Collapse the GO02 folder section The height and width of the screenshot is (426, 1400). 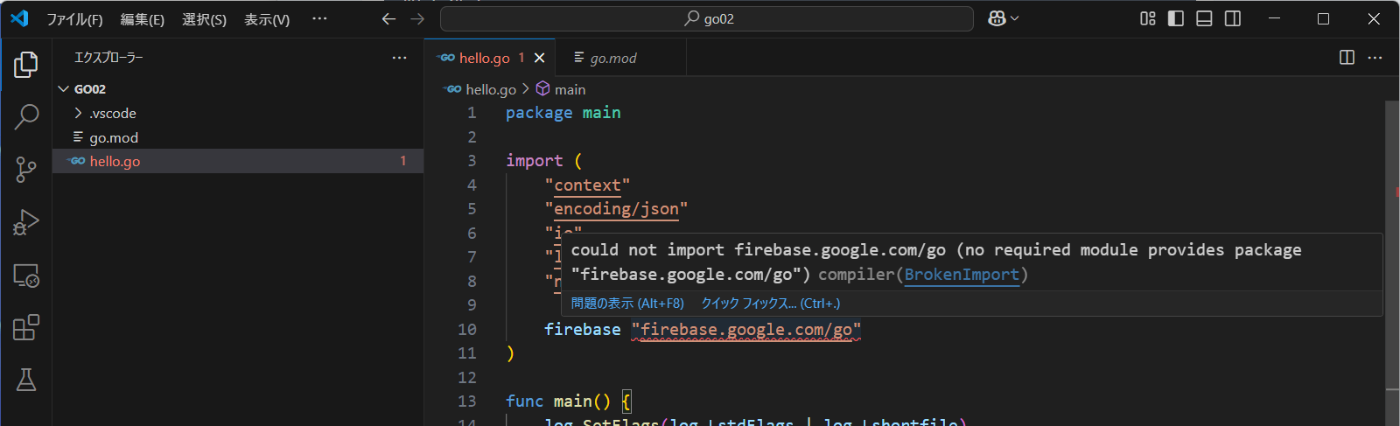(x=238, y=89)
